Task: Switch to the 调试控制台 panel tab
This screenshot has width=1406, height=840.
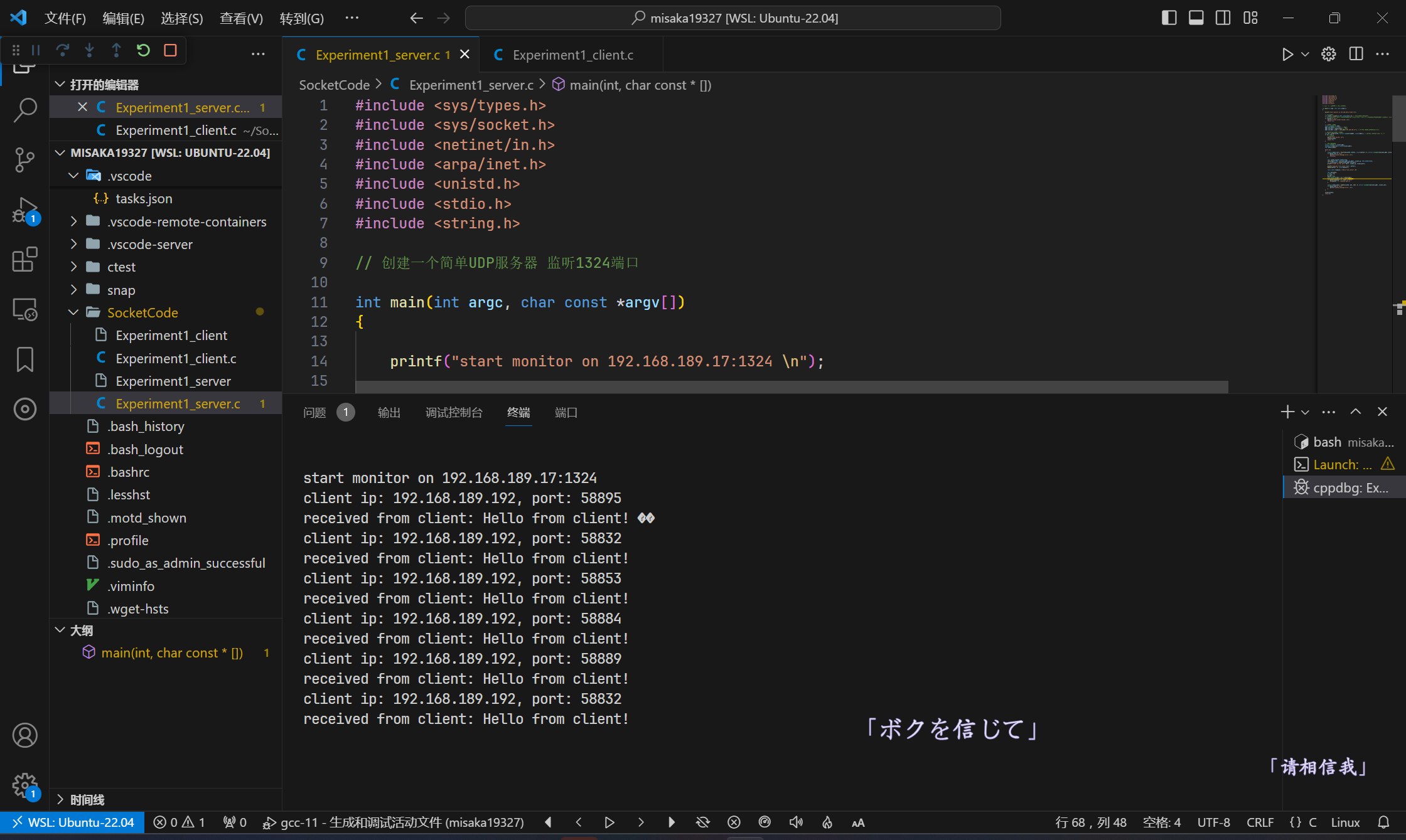Action: (454, 412)
